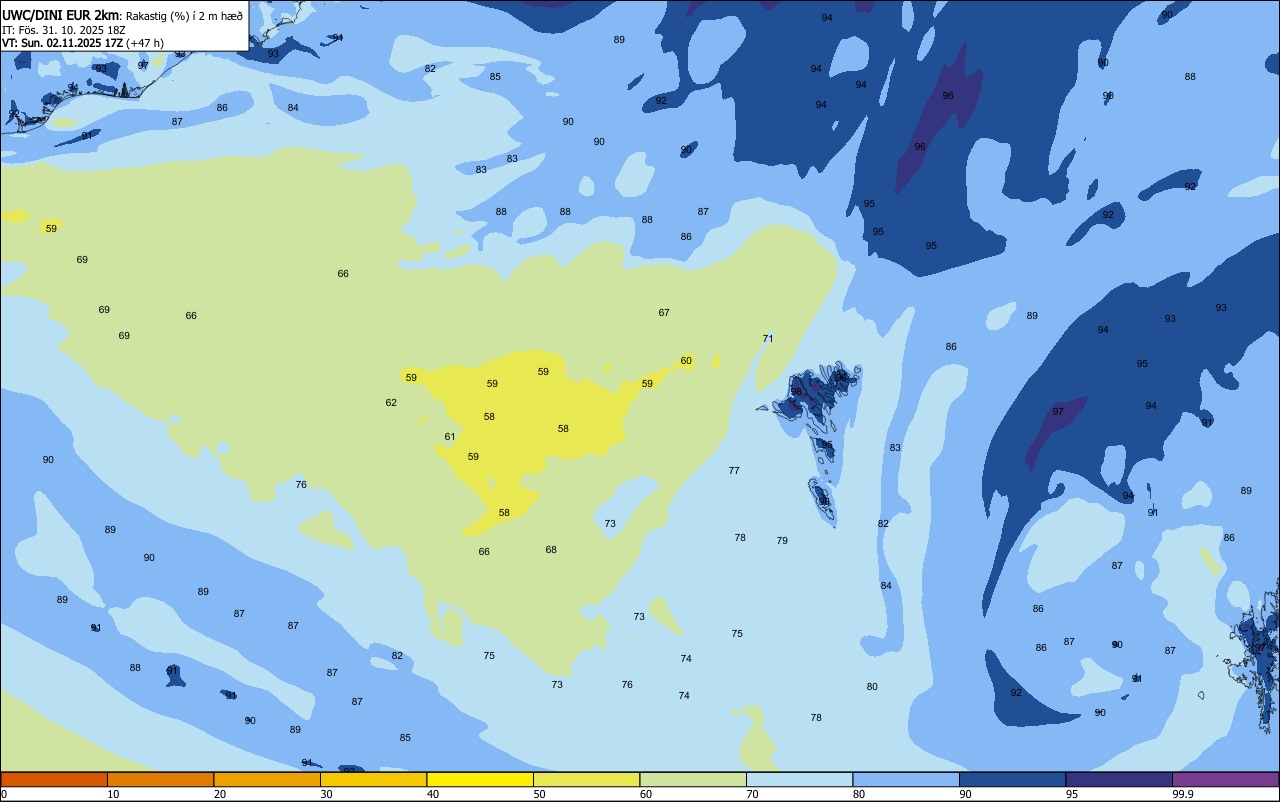Click the 'VT: Sun. 02.11.2025 17Z' valid time
The height and width of the screenshot is (802, 1280).
tap(63, 43)
